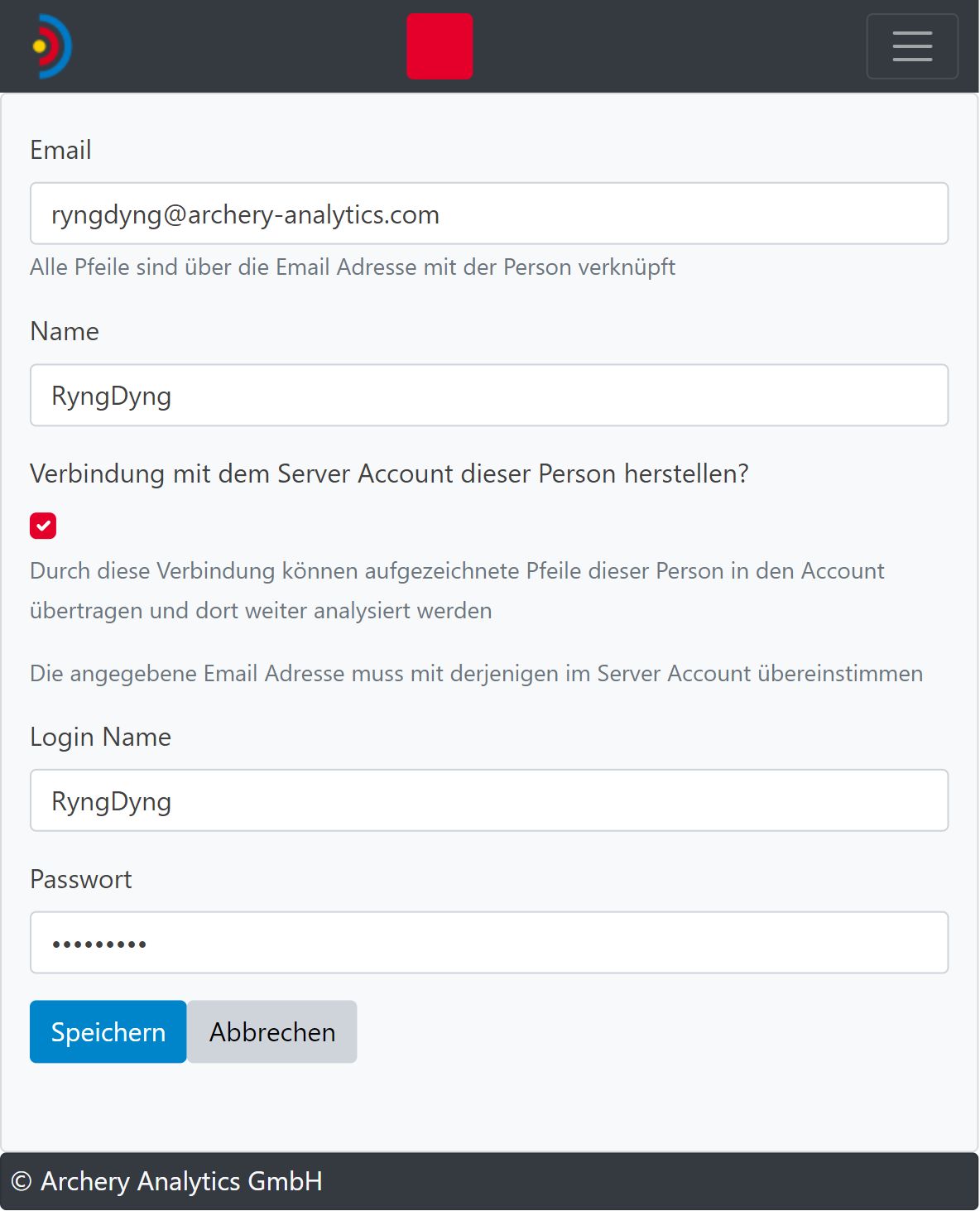Click the "Alle Pfeile sind über" hint text
980x1211 pixels.
click(x=353, y=267)
